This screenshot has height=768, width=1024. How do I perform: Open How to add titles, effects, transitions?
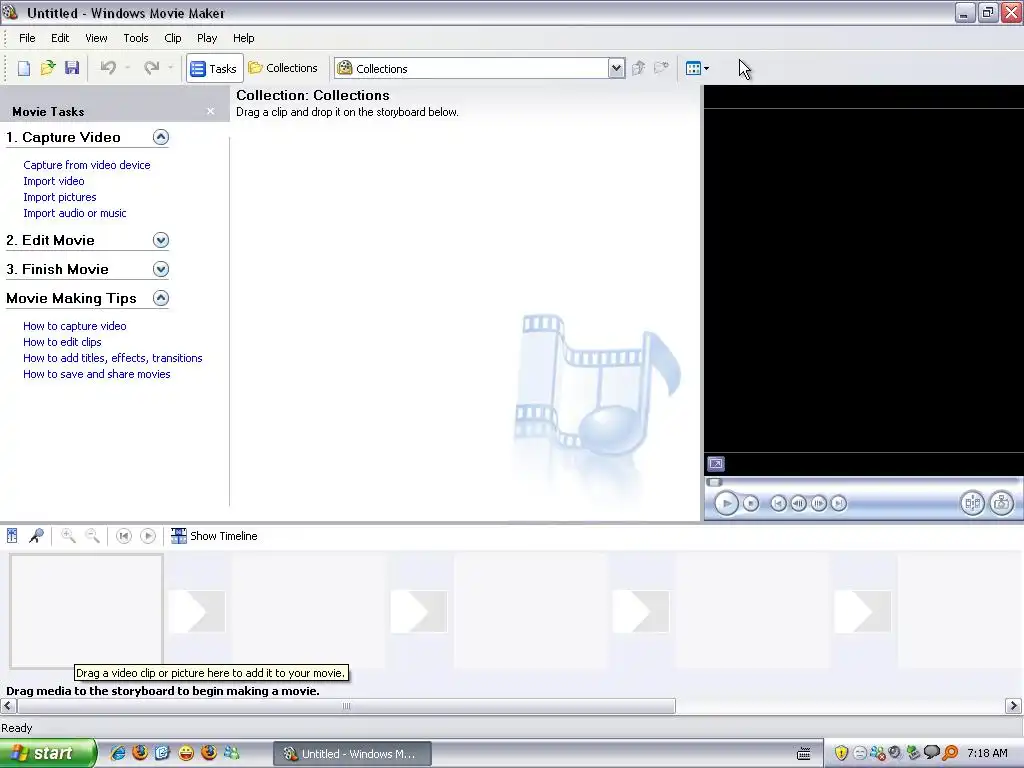pos(112,358)
